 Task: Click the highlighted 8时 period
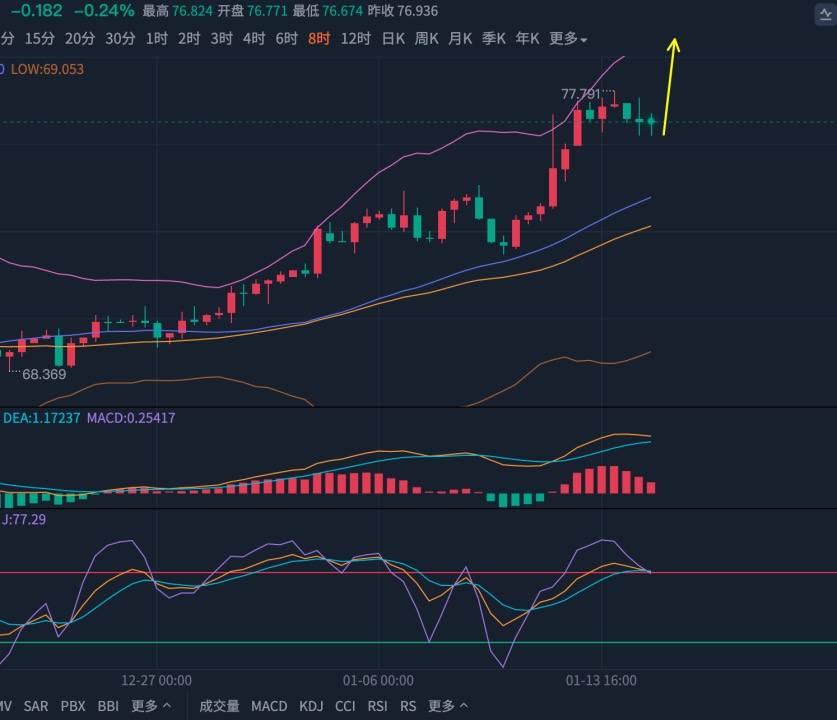tap(319, 38)
